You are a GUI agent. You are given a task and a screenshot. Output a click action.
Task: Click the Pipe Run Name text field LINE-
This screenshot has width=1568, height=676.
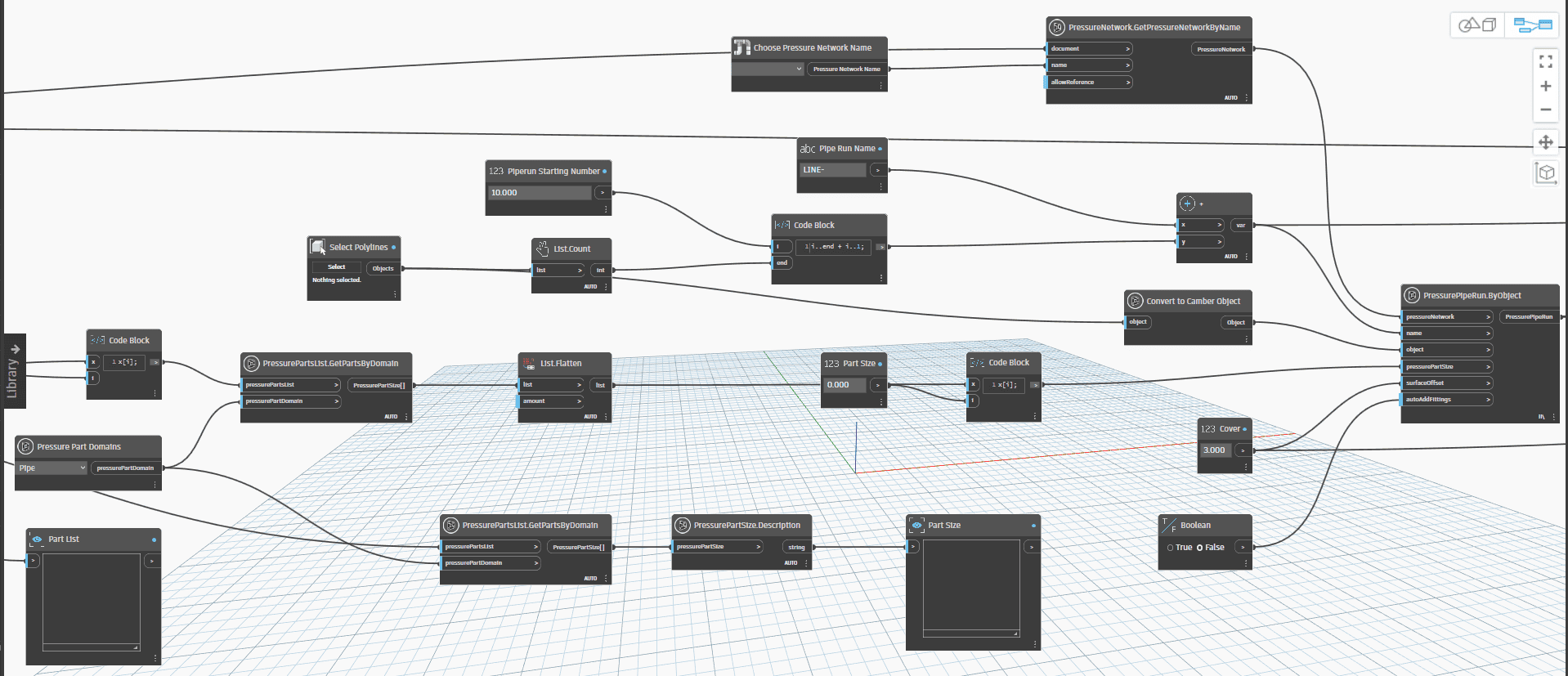[832, 170]
